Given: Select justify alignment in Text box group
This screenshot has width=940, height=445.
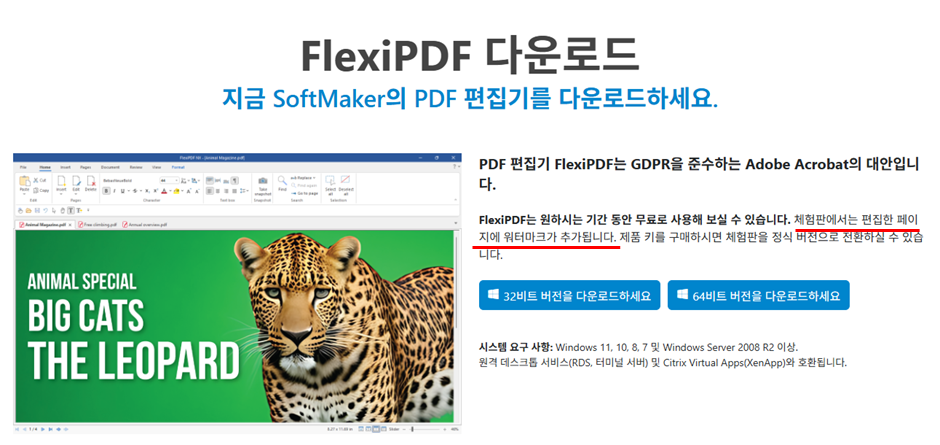Looking at the screenshot, I should coord(234,191).
